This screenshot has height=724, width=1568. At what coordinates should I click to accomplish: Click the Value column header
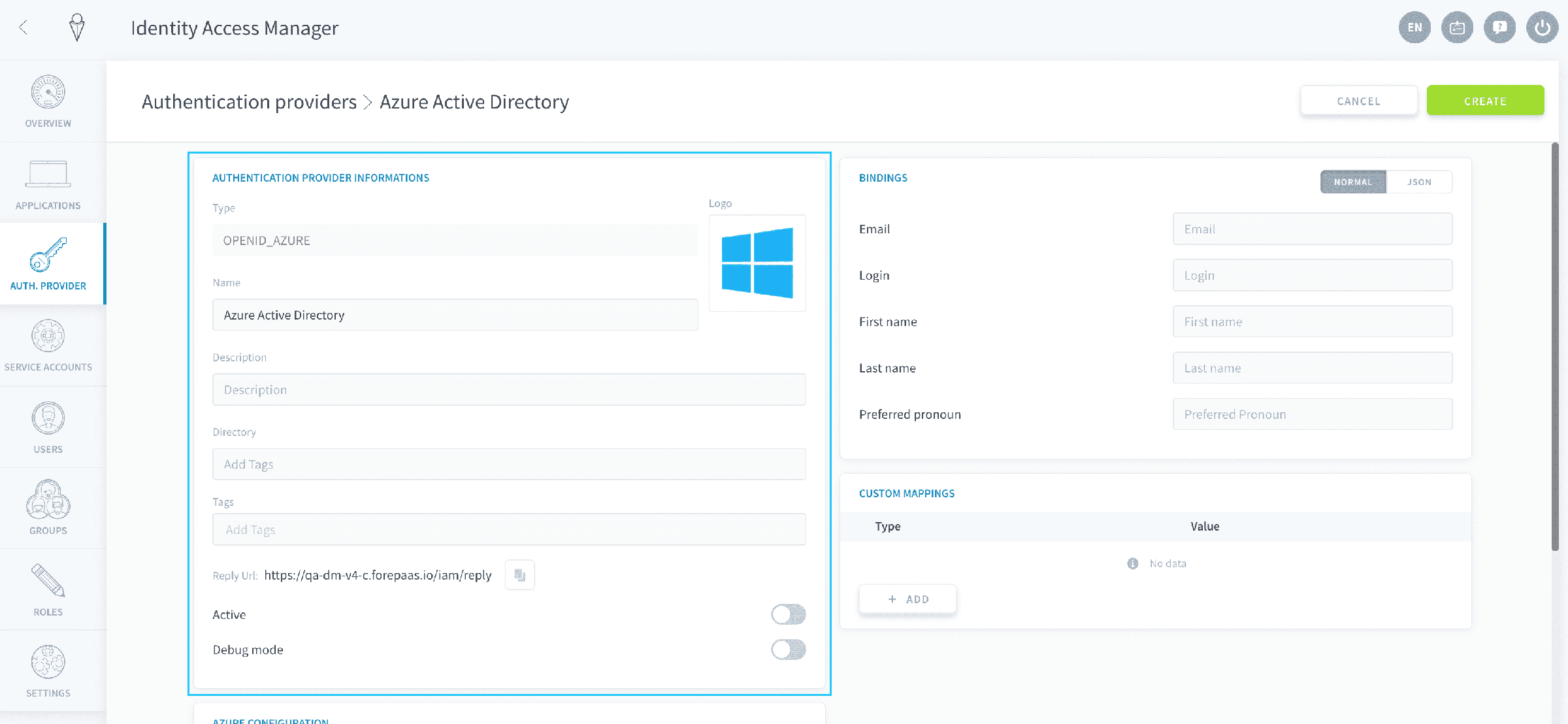point(1205,526)
